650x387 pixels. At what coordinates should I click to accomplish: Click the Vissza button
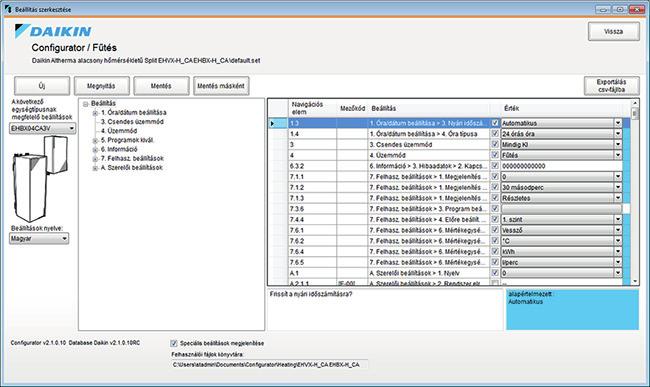point(614,31)
